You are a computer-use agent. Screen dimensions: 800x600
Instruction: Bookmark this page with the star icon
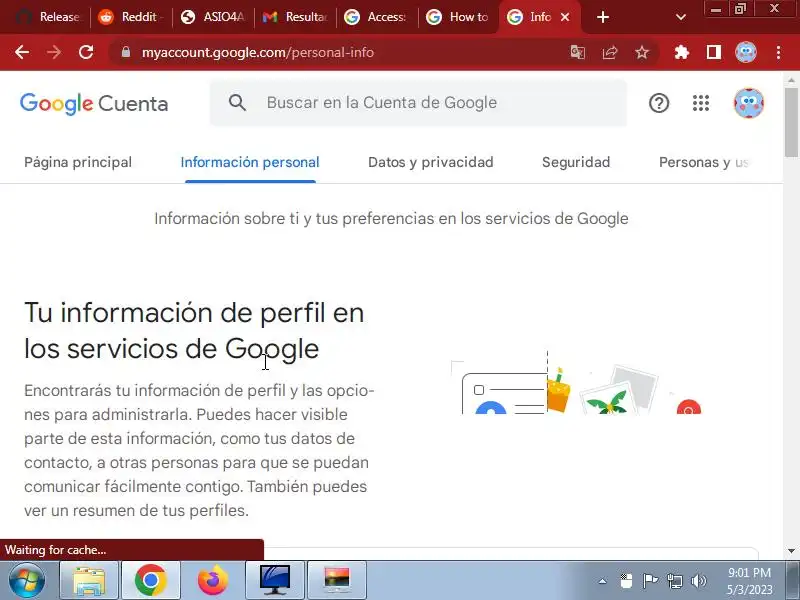tap(642, 52)
